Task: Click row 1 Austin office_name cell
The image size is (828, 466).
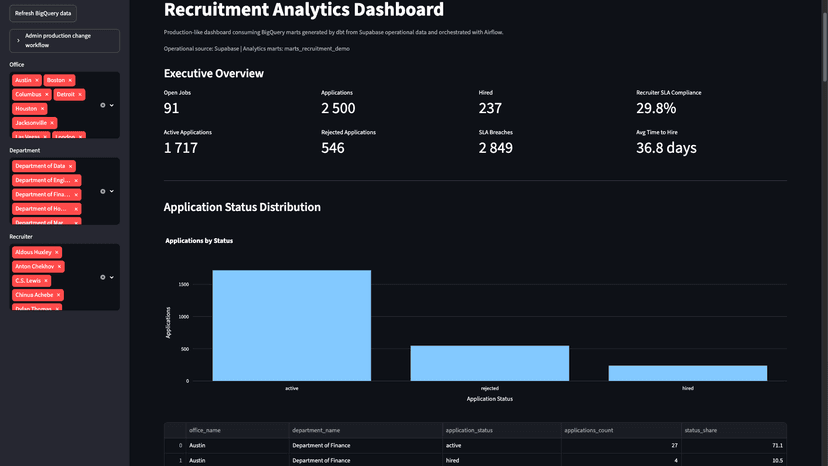Action: (237, 460)
